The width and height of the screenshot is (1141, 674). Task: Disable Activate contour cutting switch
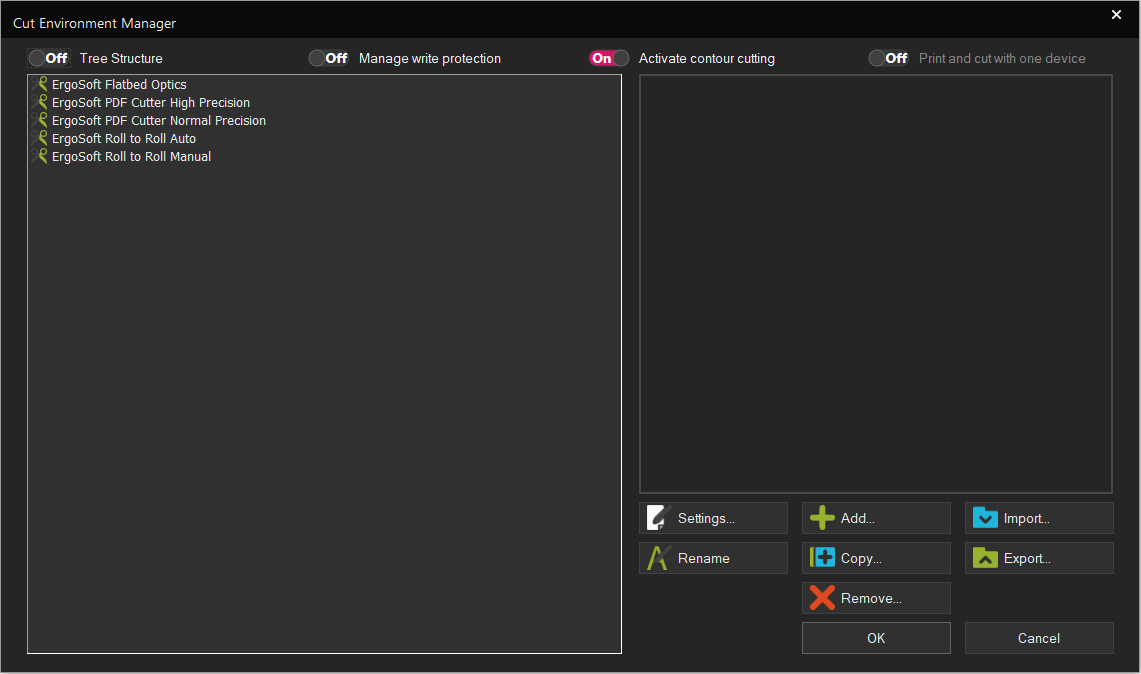[x=609, y=58]
